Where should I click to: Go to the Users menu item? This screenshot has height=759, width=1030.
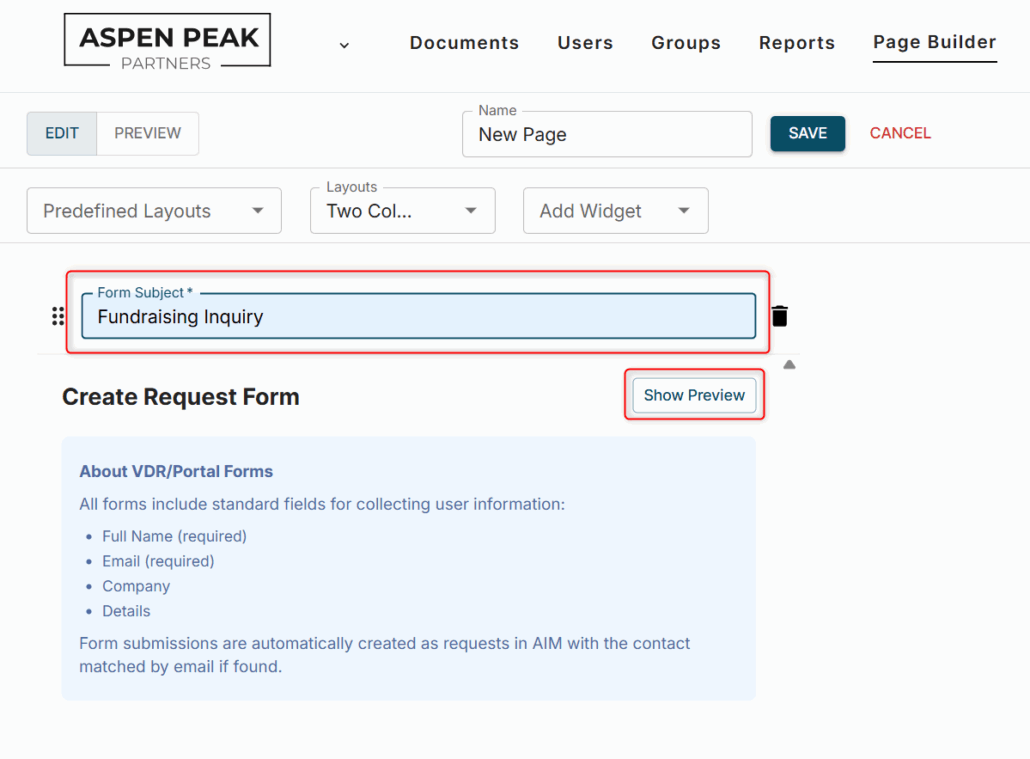tap(585, 43)
